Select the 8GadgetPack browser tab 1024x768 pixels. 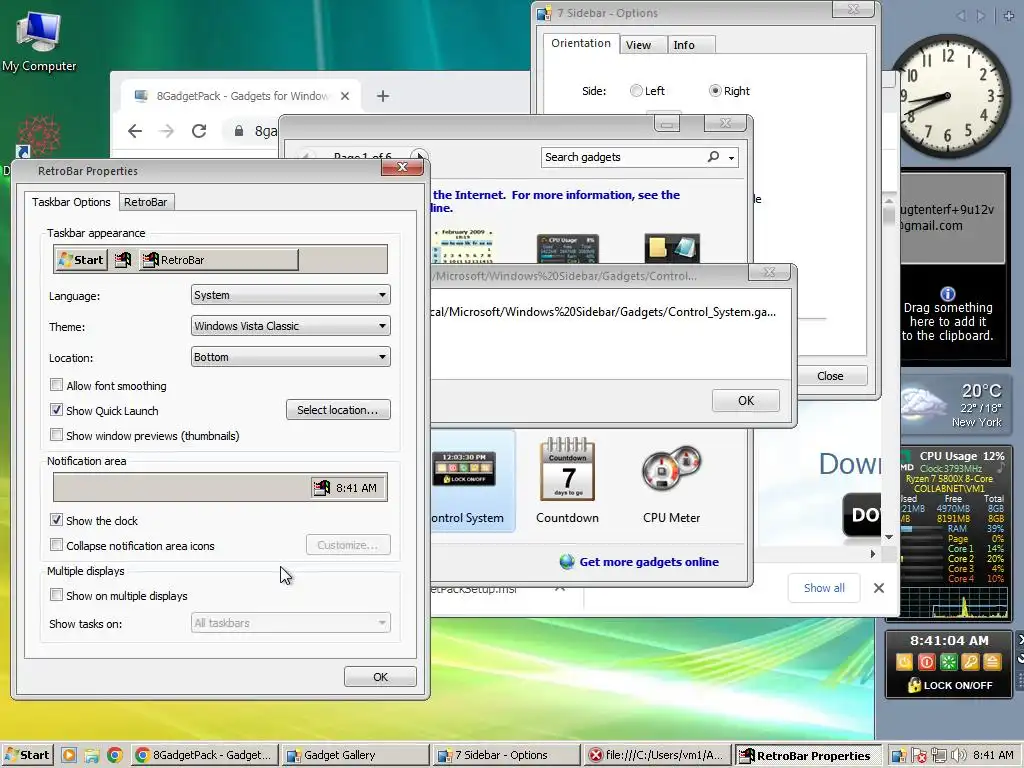(242, 96)
